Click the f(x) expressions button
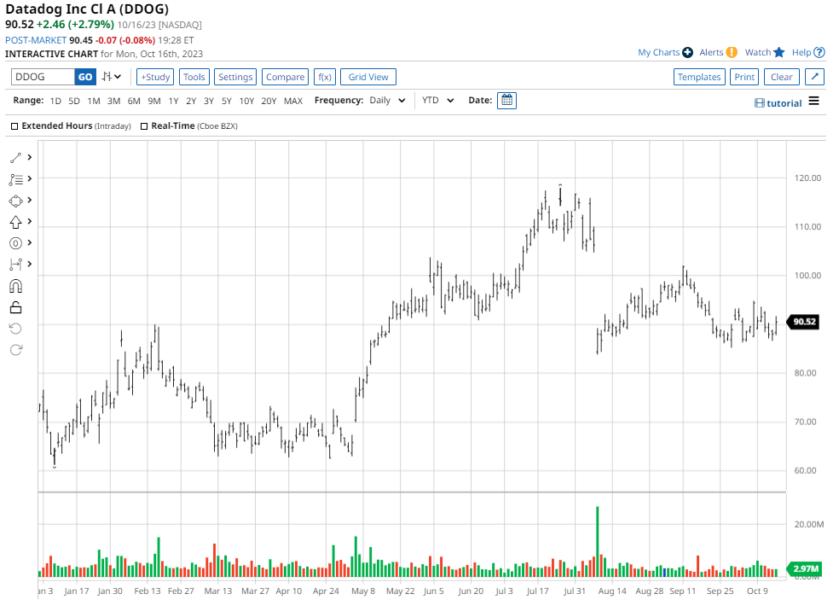Screen dimensions: 839x600 [x=325, y=77]
